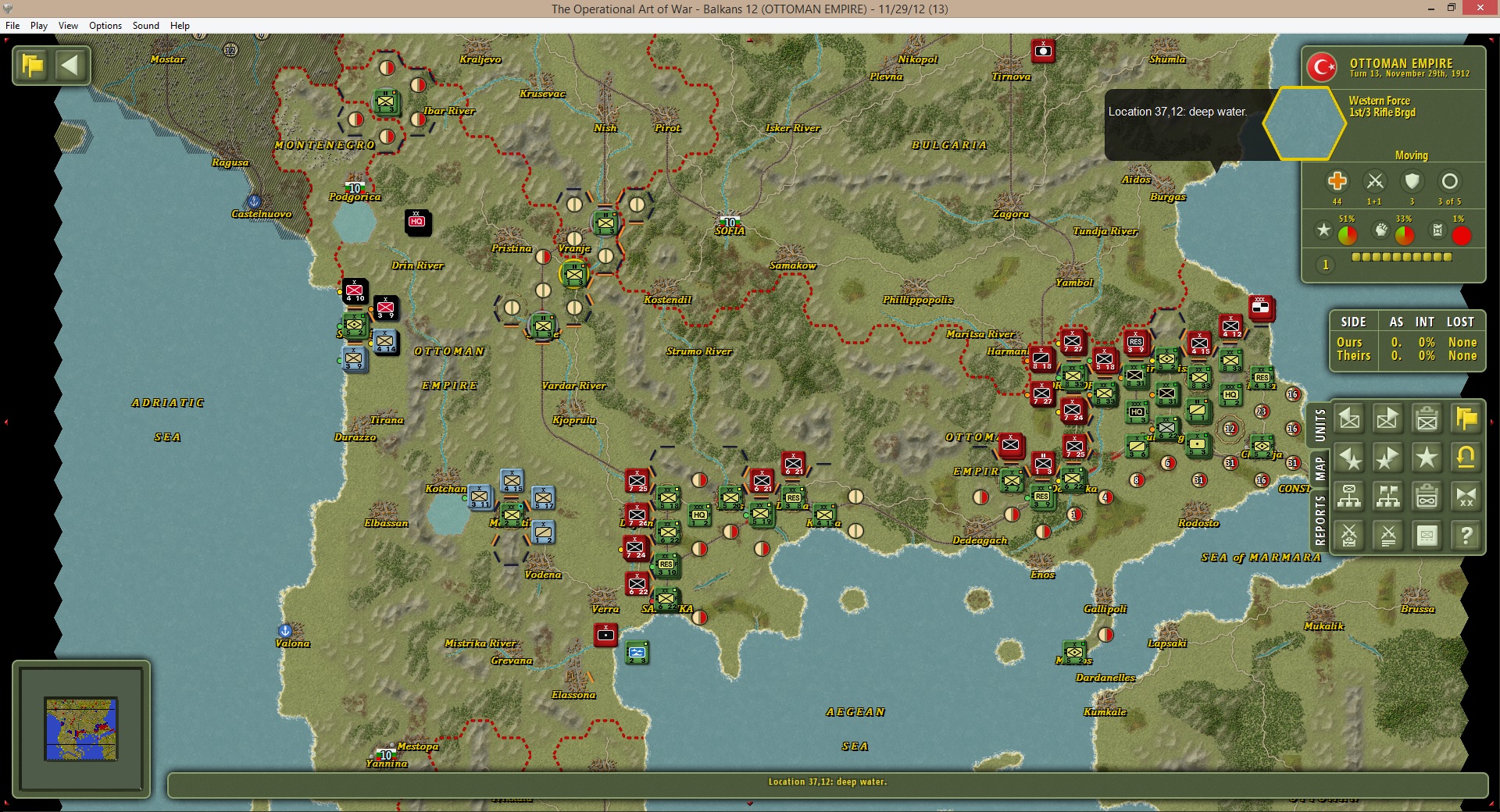The width and height of the screenshot is (1500, 812).
Task: Click the Sofia objective flag marker
Action: 730,222
